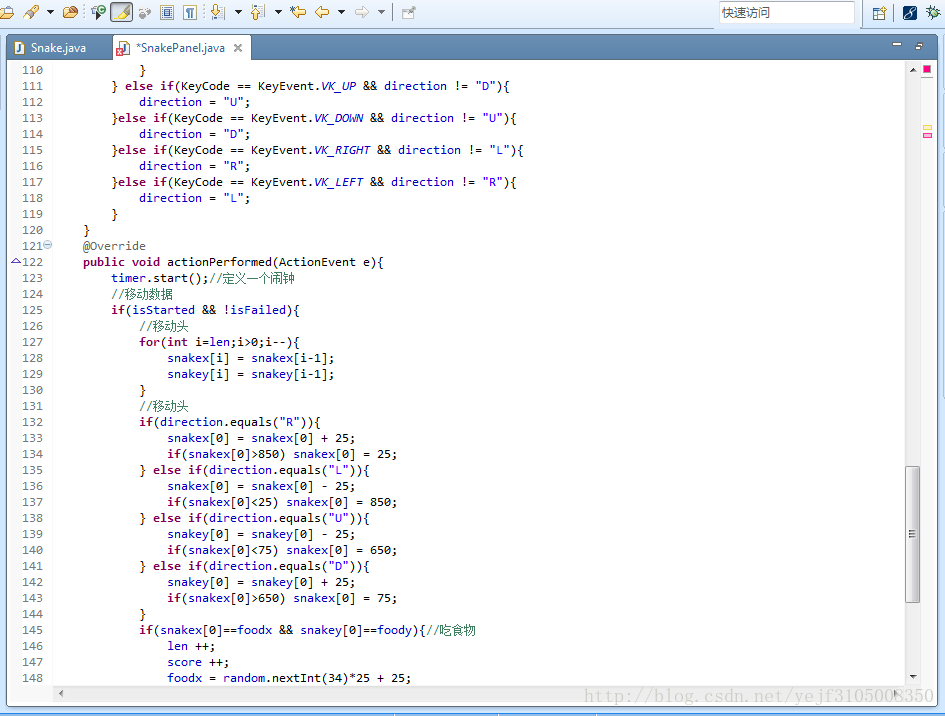Jump to Next Annotation

pos(218,12)
